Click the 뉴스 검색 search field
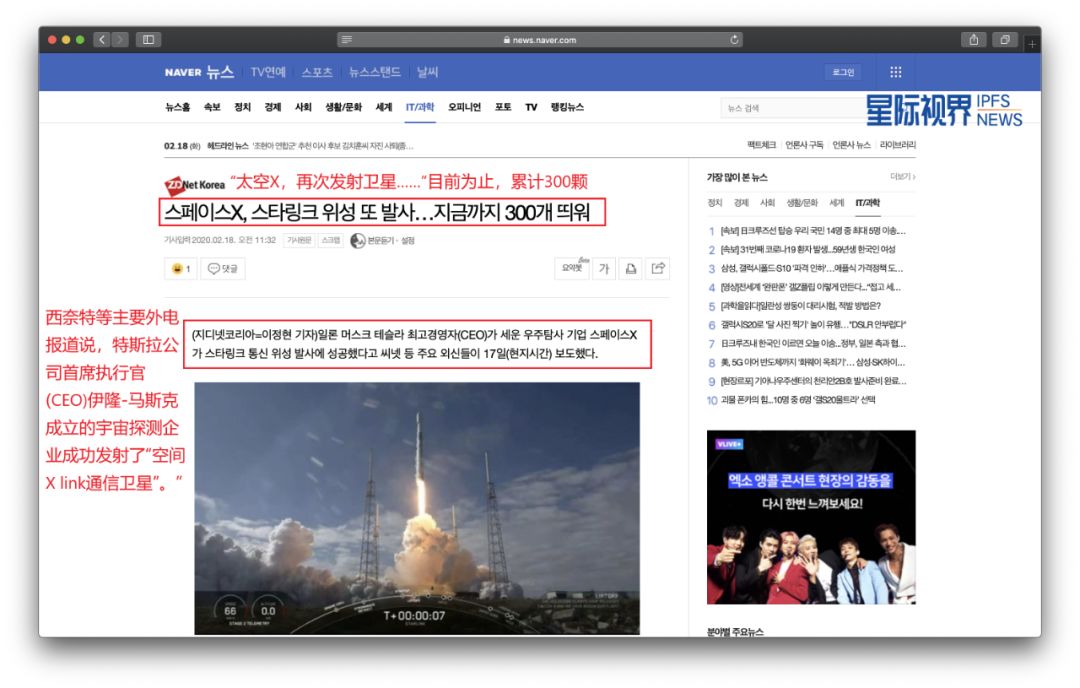Image resolution: width=1080 pixels, height=688 pixels. coord(792,108)
